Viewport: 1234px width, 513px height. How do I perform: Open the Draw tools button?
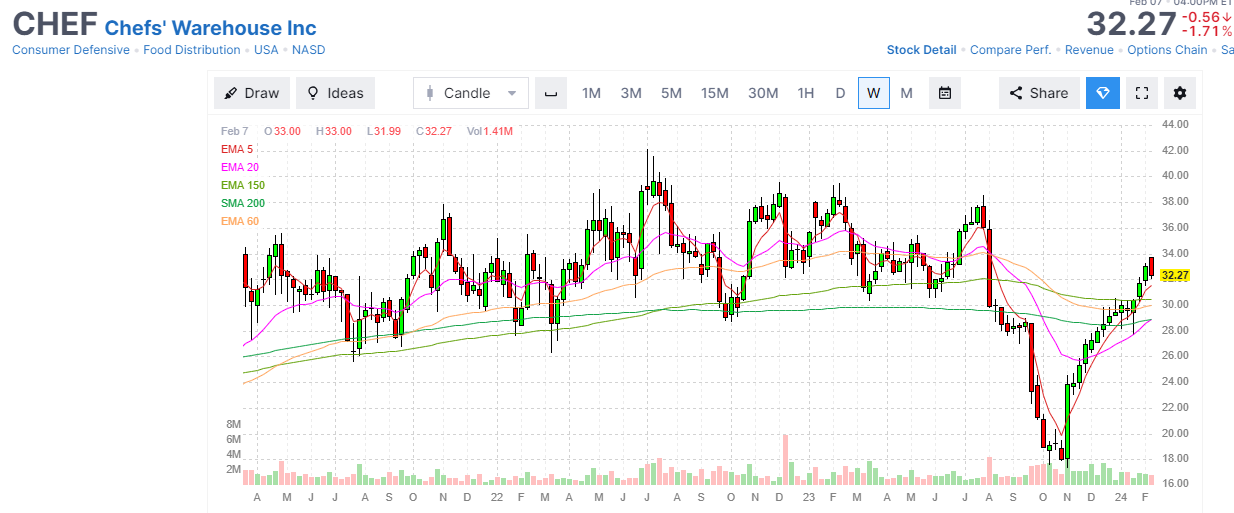252,93
